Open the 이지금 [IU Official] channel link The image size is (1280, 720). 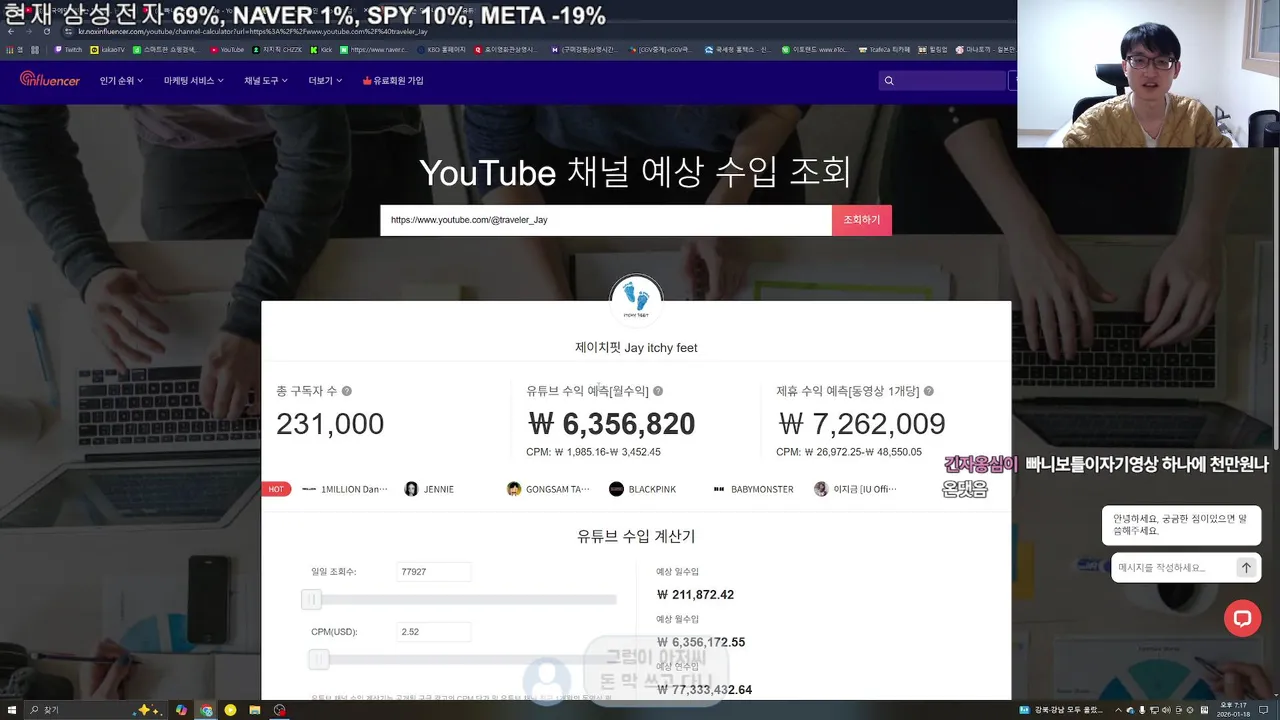click(855, 489)
